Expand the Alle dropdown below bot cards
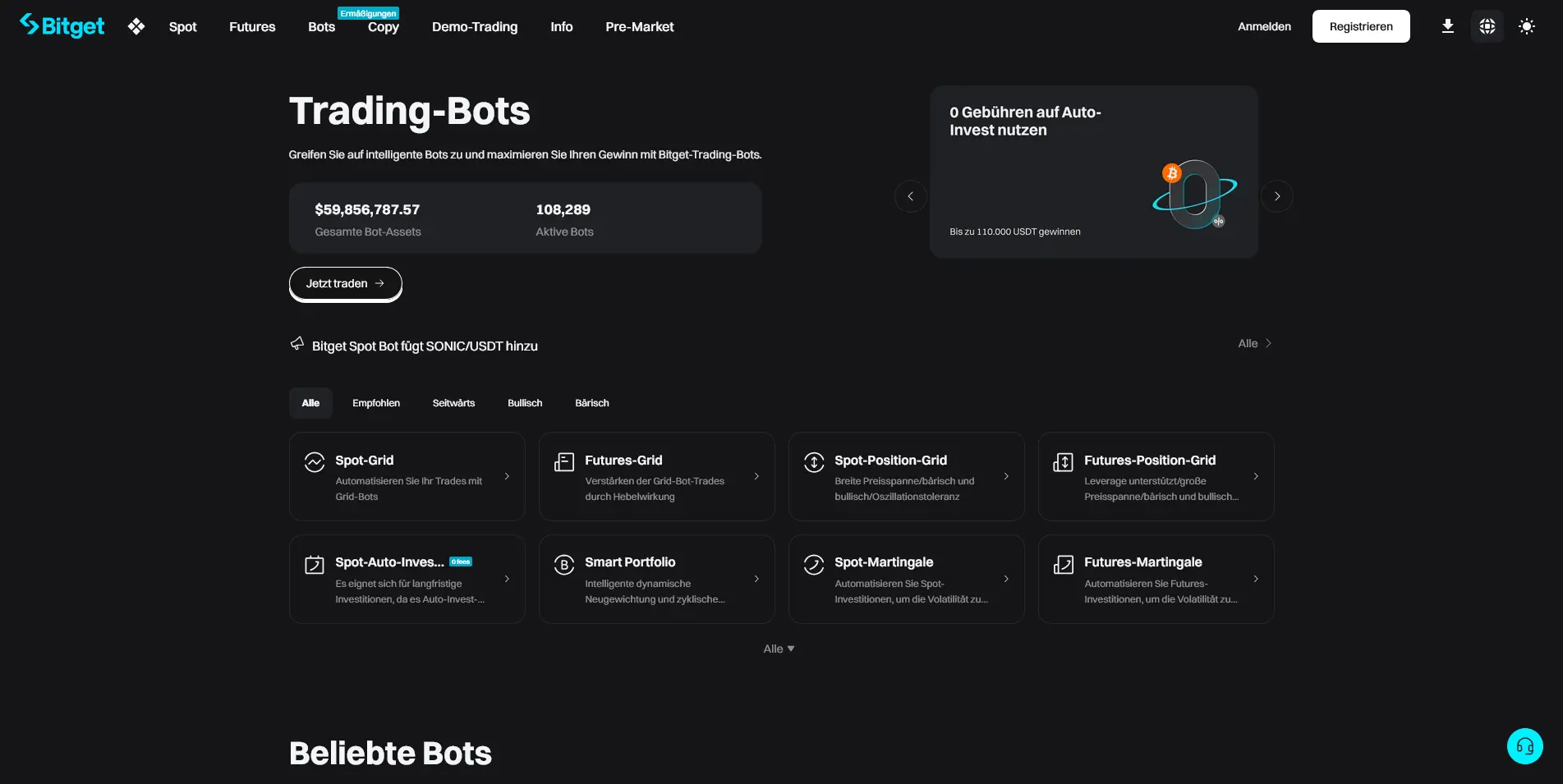This screenshot has width=1563, height=784. click(779, 649)
